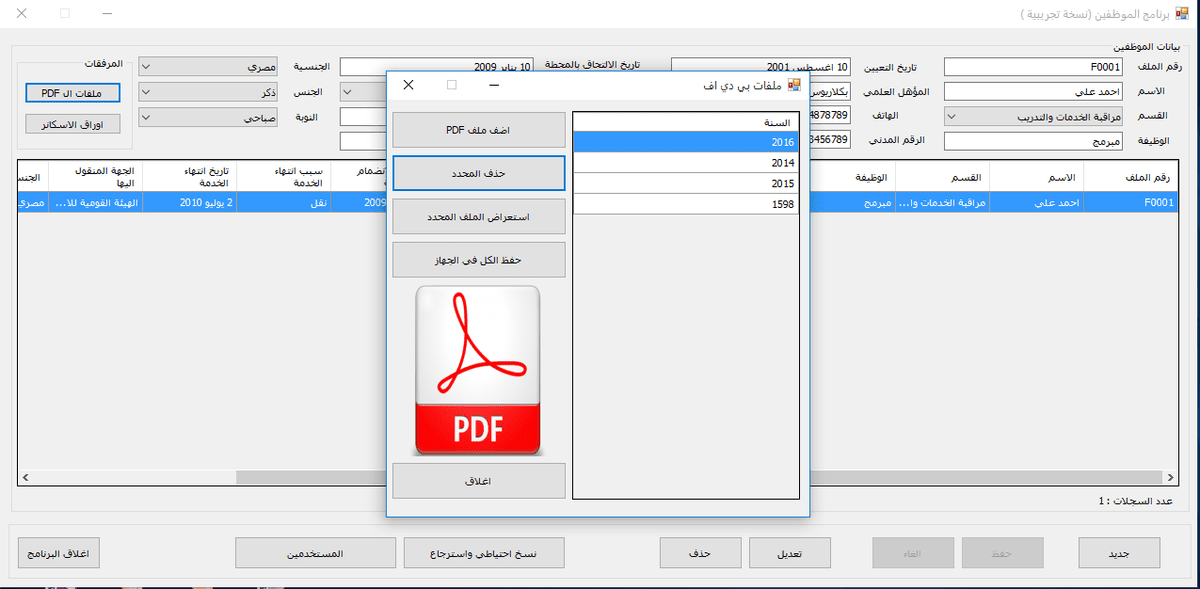Click the الرقم المدني field
Image resolution: width=1200 pixels, height=589 pixels.
pyautogui.click(x=831, y=140)
